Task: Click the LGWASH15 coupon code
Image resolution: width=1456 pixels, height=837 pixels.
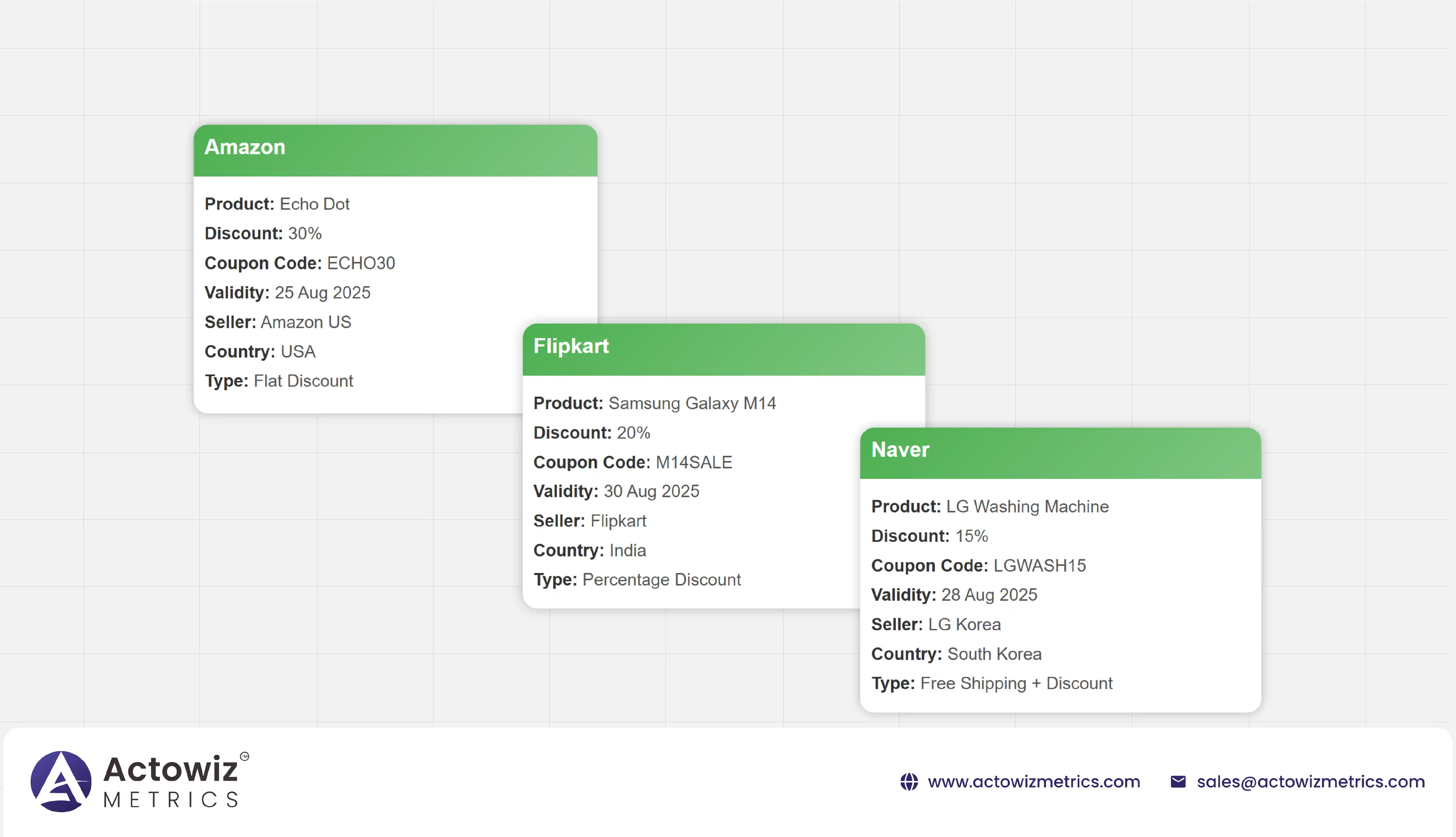Action: (x=1039, y=565)
